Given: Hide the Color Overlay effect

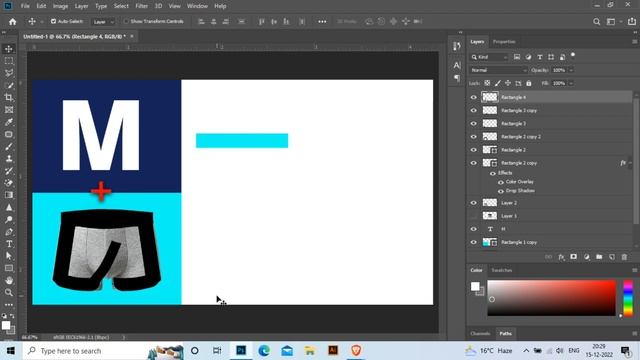Looking at the screenshot, I should tap(500, 182).
